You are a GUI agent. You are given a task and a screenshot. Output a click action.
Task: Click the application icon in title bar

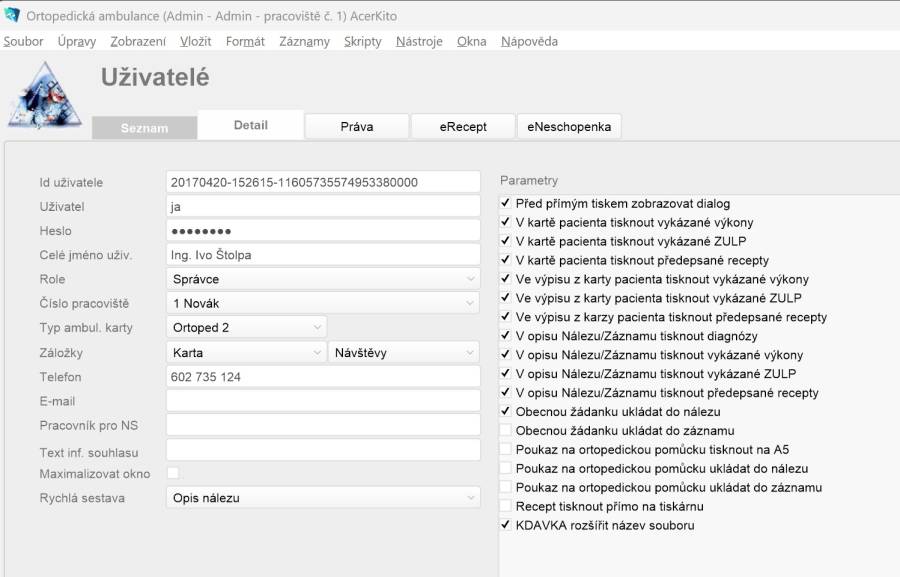12,14
